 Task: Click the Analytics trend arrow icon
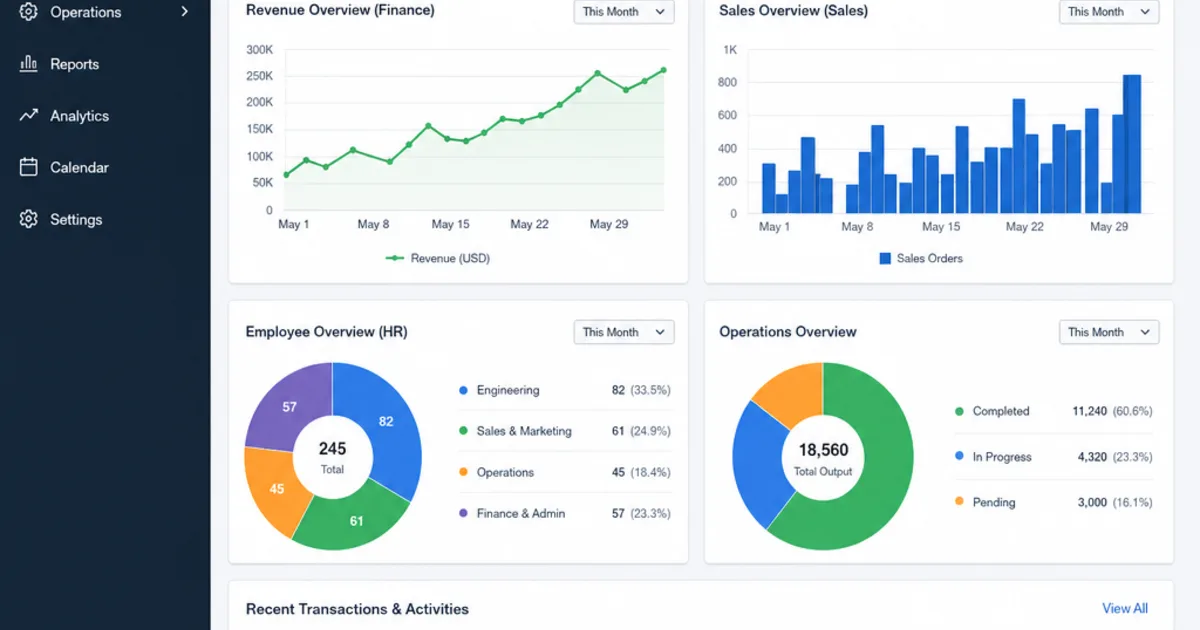click(x=29, y=116)
